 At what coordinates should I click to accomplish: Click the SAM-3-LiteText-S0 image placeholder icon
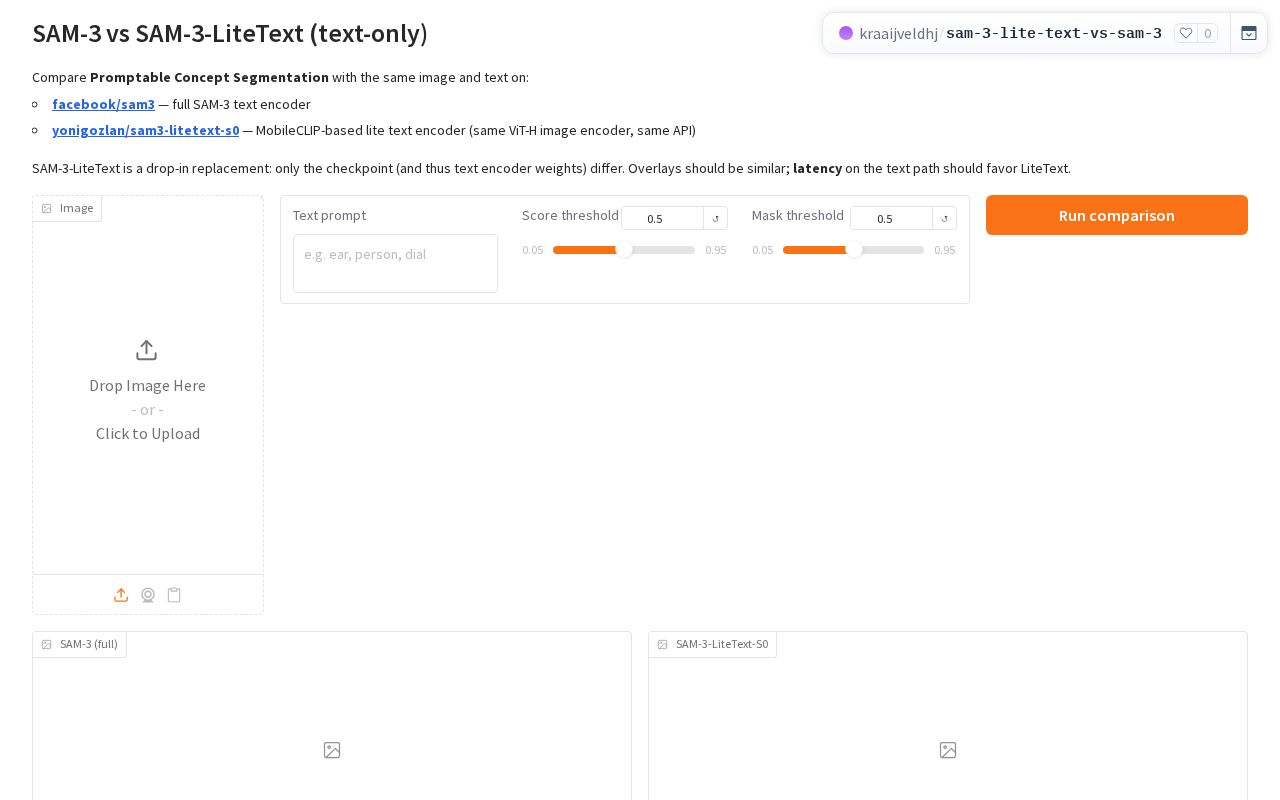pyautogui.click(x=948, y=750)
